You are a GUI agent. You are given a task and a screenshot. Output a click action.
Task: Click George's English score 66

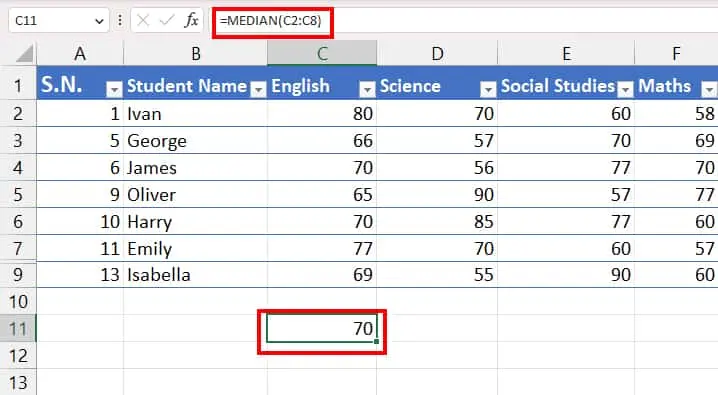tap(322, 141)
